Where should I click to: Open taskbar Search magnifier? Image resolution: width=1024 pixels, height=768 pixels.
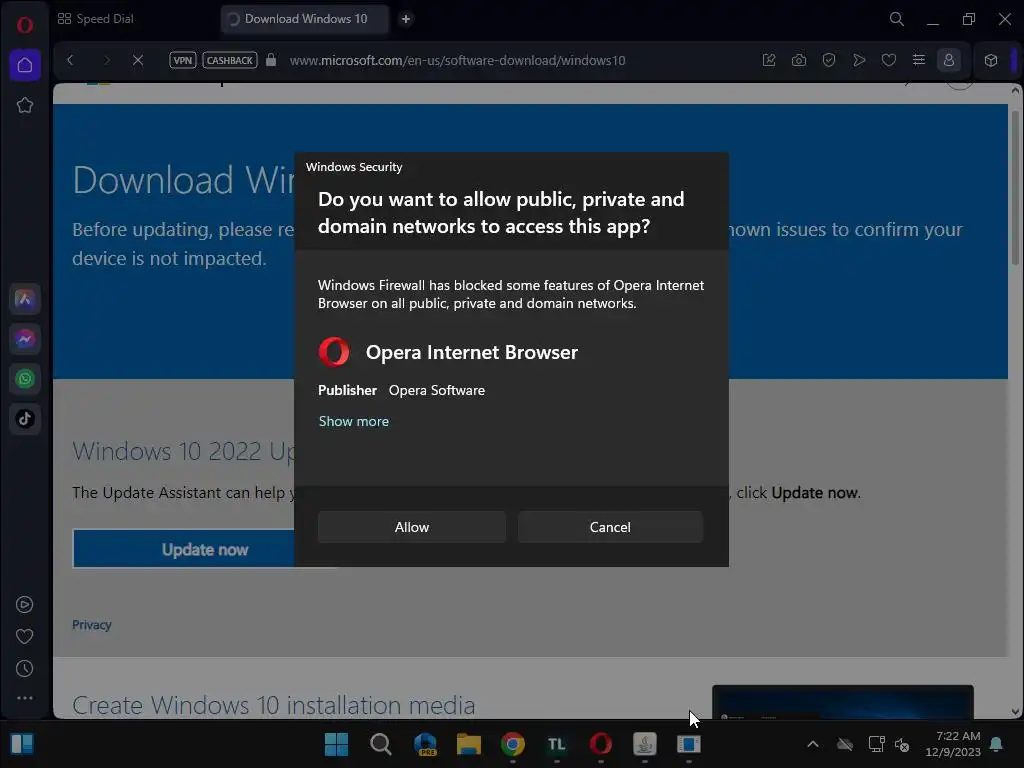pyautogui.click(x=381, y=744)
